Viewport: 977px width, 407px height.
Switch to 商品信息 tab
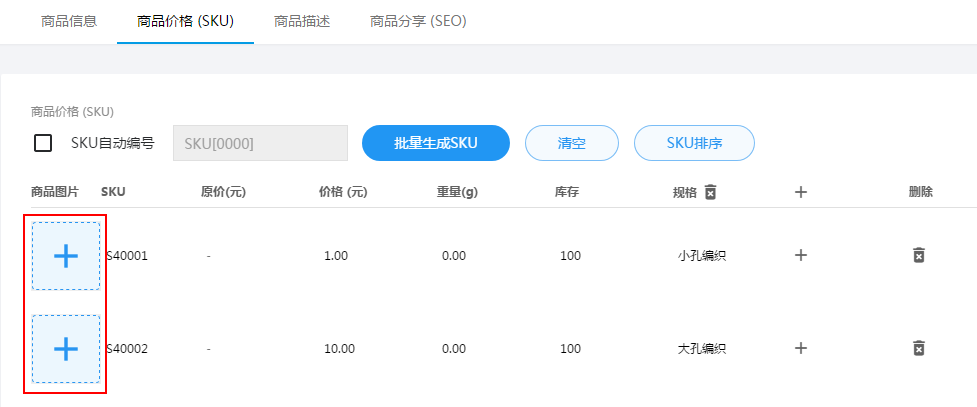(69, 21)
